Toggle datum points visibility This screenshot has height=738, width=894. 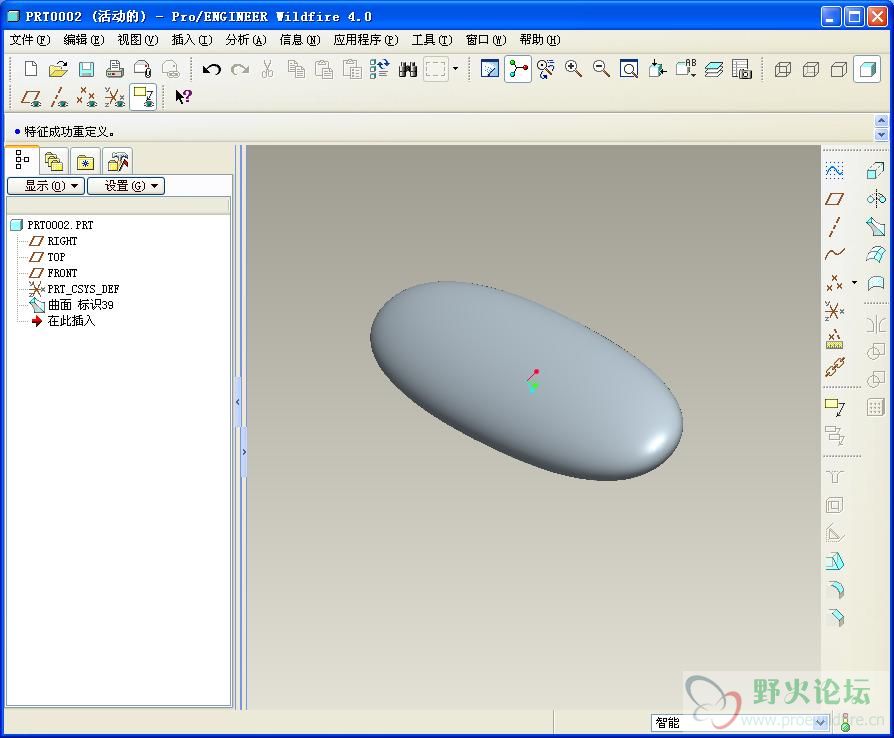click(87, 97)
